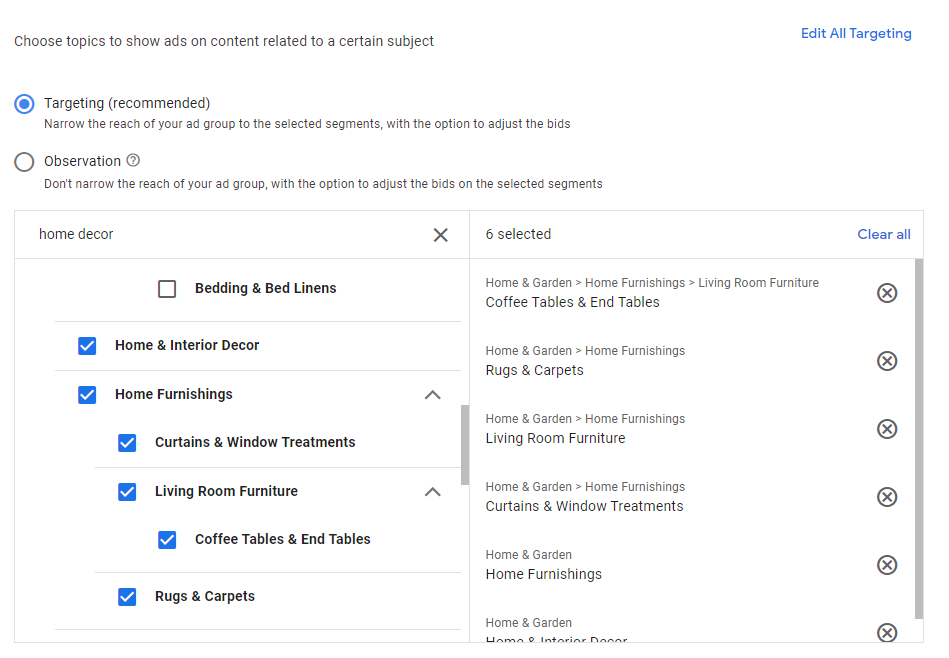Screen dimensions: 949x658
Task: Collapse the Home Furnishings category
Action: coord(432,395)
